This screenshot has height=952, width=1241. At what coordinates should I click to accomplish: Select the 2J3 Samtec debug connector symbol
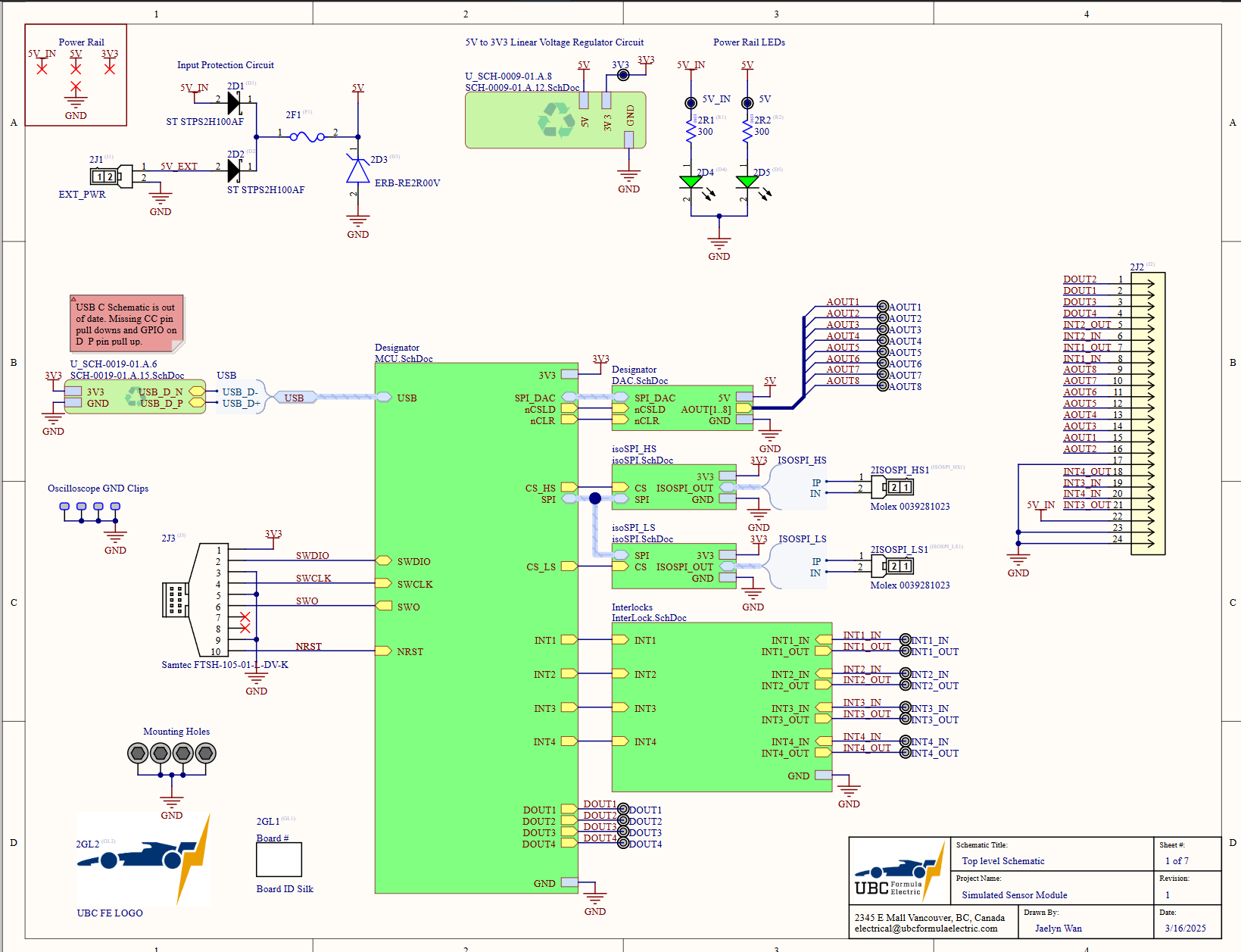point(177,600)
